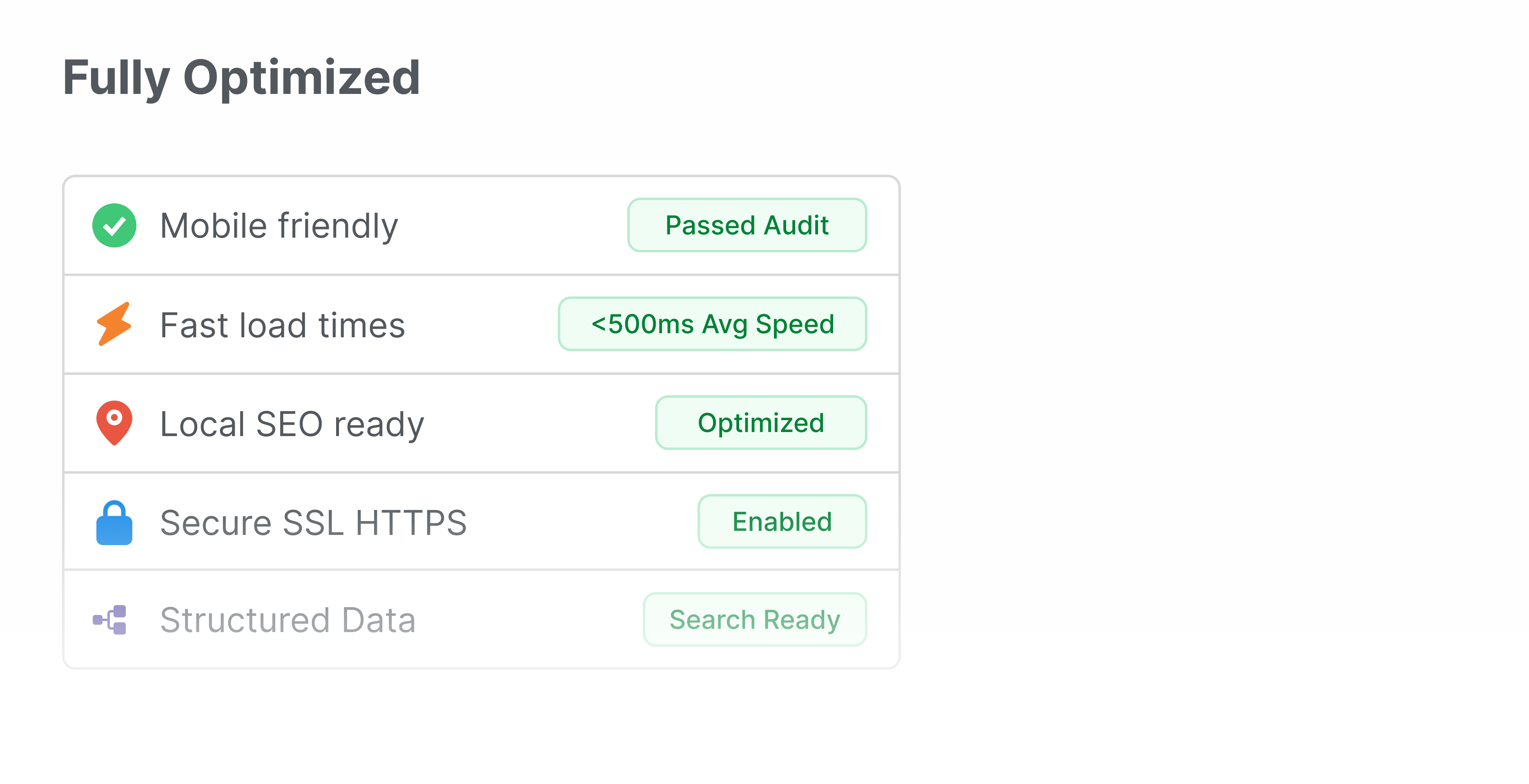Click the Structured Data label

point(288,620)
